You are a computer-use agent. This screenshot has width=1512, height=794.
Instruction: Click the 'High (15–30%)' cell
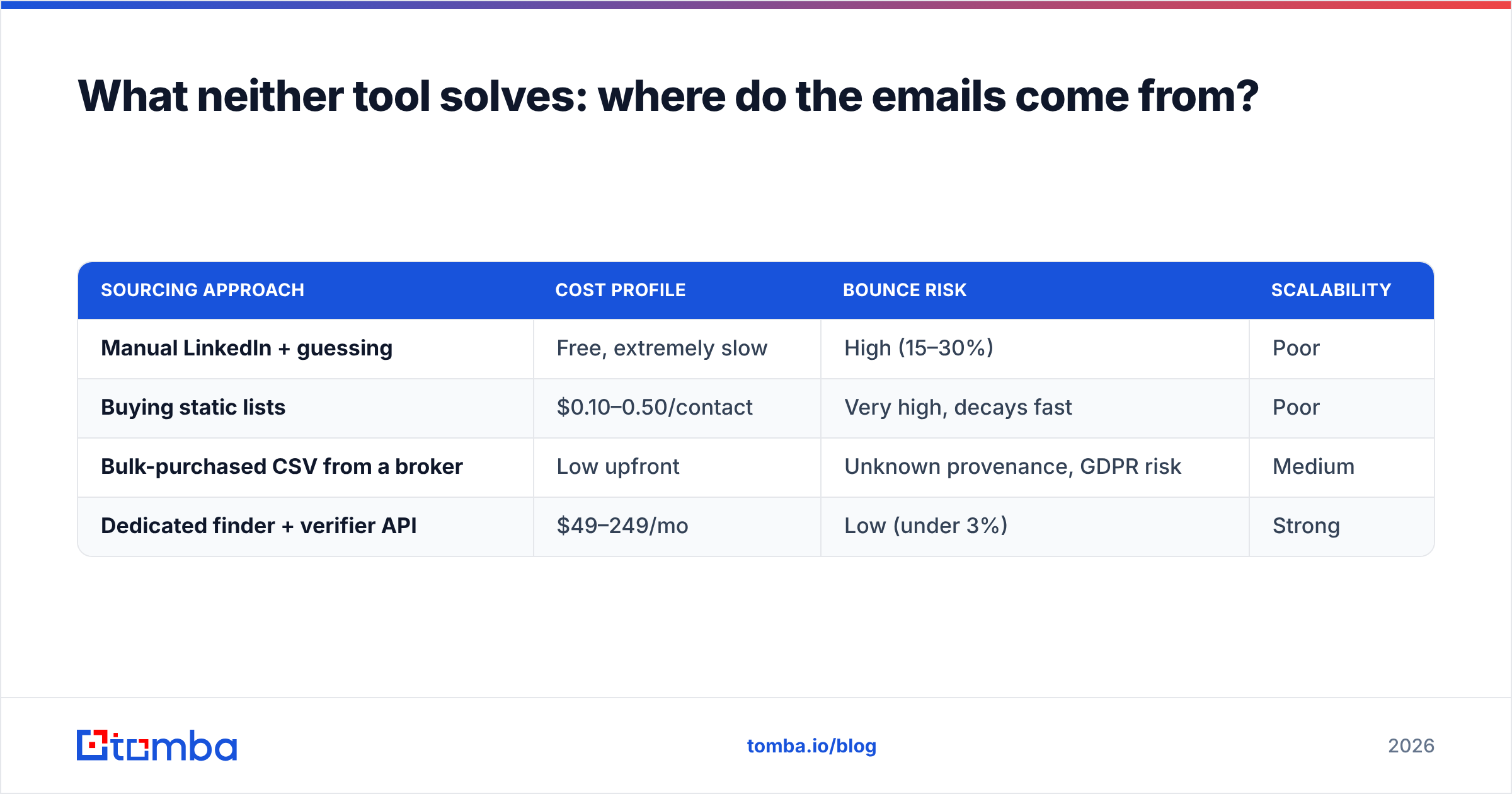tap(1035, 348)
